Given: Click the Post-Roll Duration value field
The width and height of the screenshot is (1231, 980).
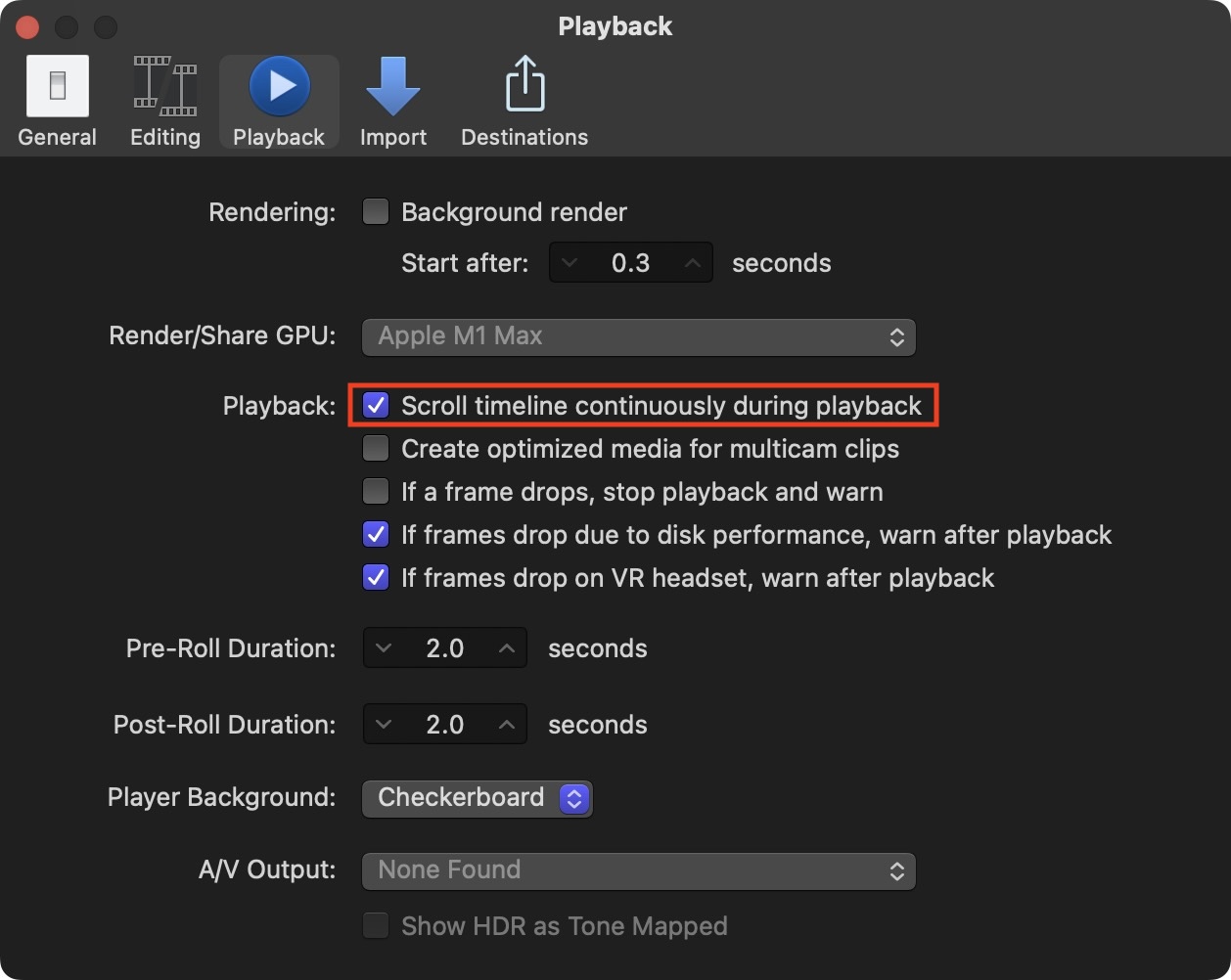Looking at the screenshot, I should [x=444, y=724].
